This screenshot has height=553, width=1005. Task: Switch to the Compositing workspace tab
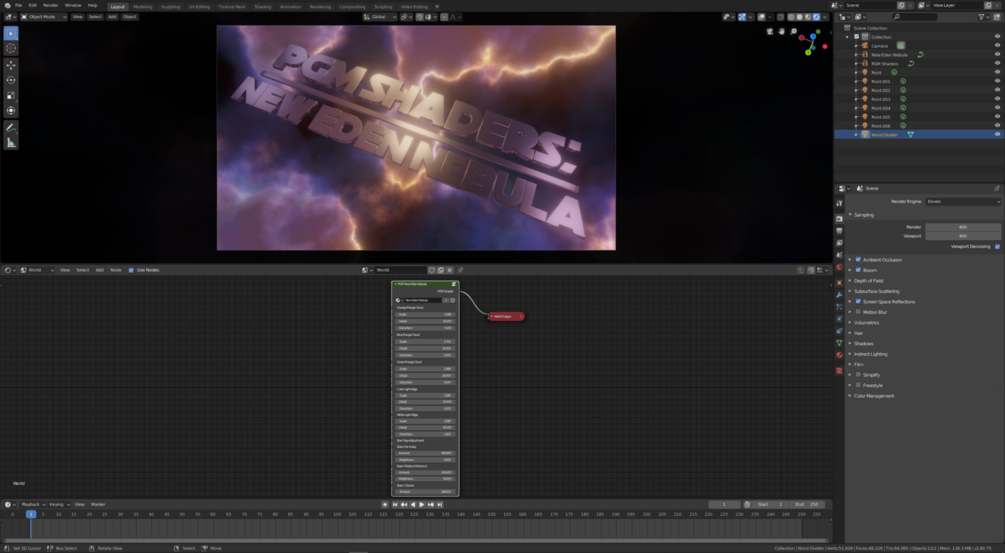(x=352, y=6)
